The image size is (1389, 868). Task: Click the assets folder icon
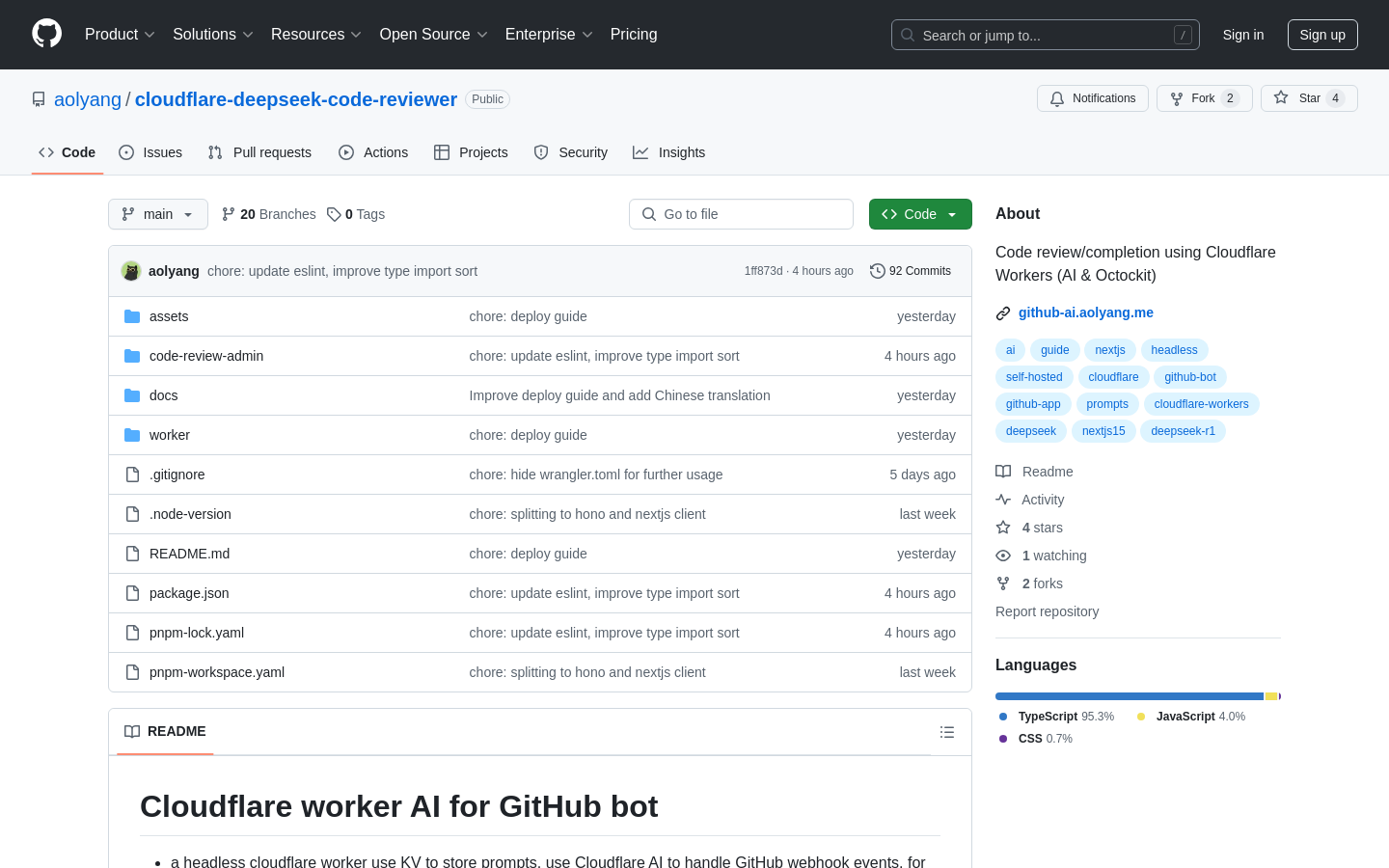[x=132, y=316]
